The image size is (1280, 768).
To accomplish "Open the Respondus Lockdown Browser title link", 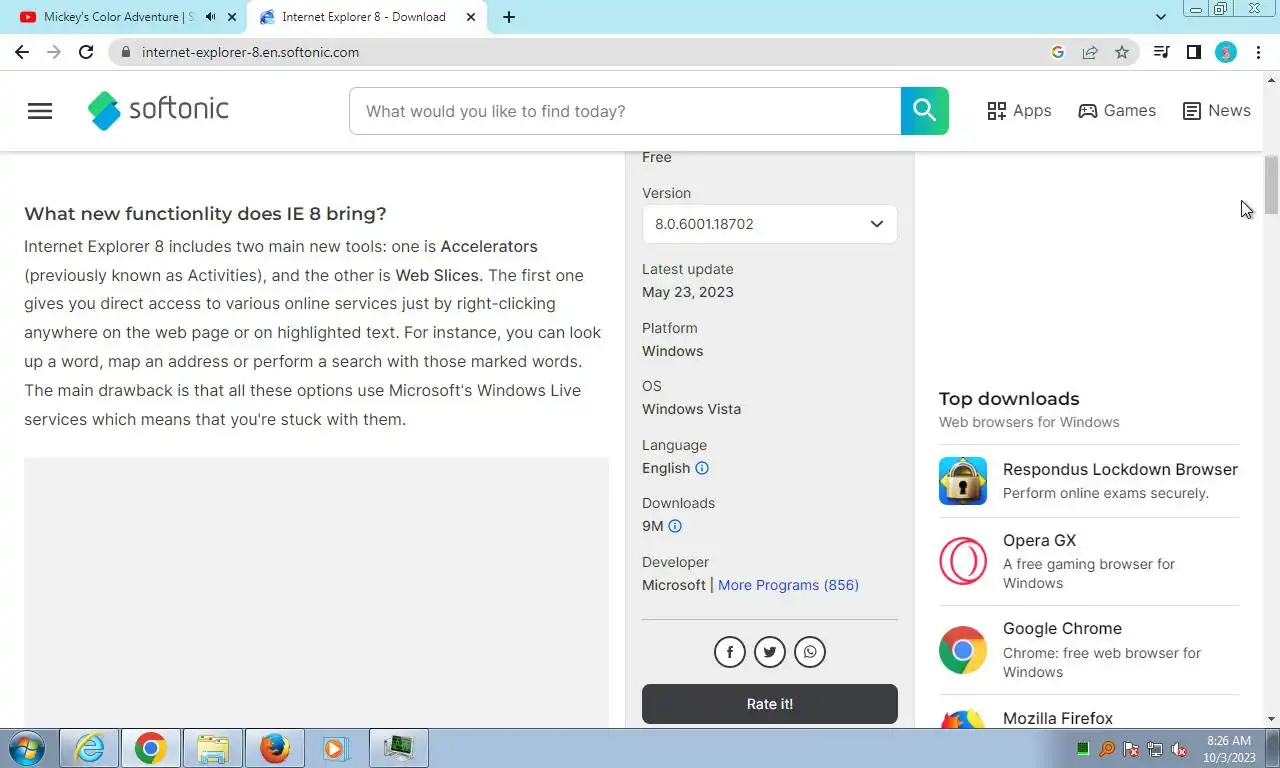I will click(x=1120, y=469).
